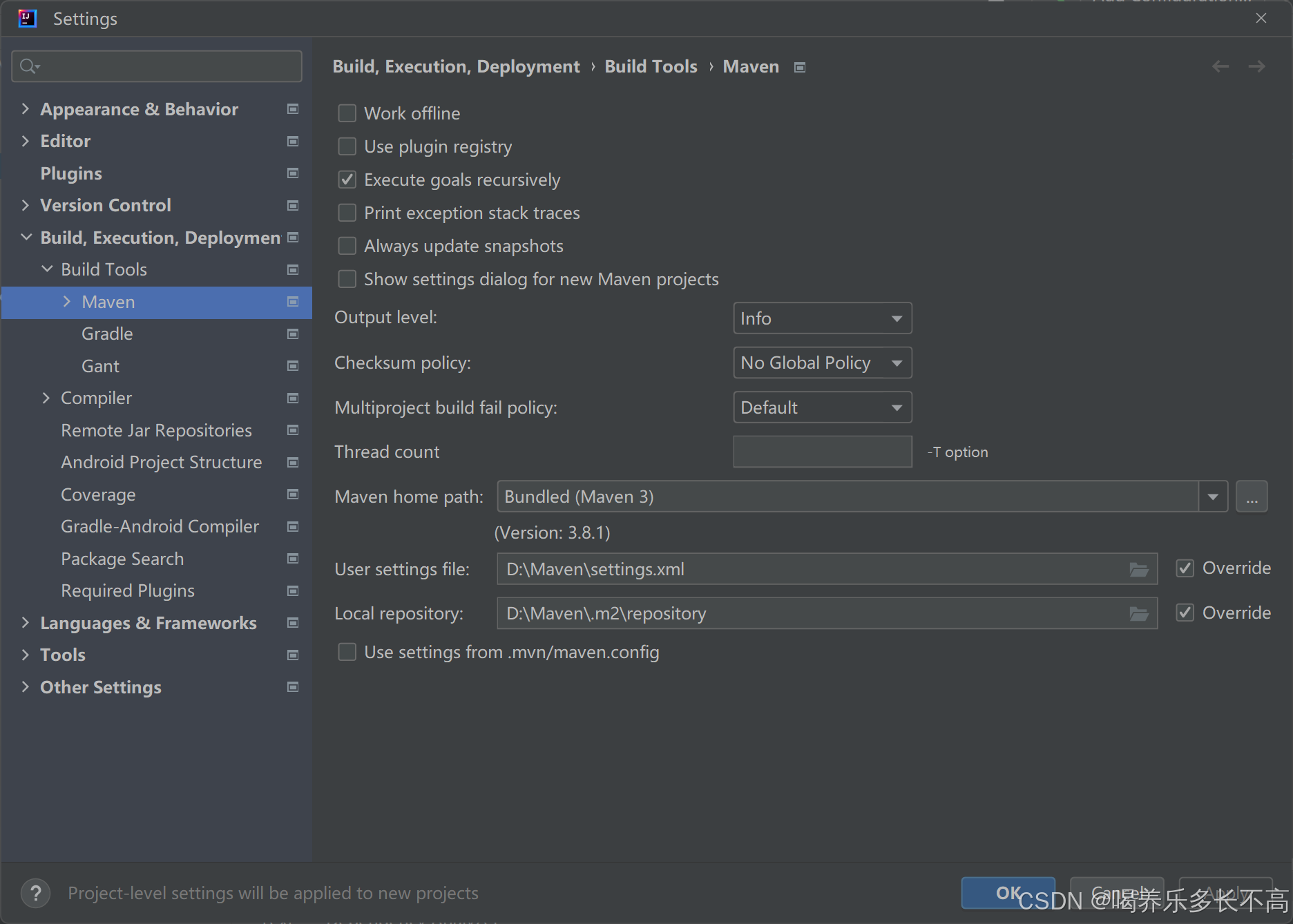
Task: Expand Appearance & Behavior section
Action: coord(26,109)
